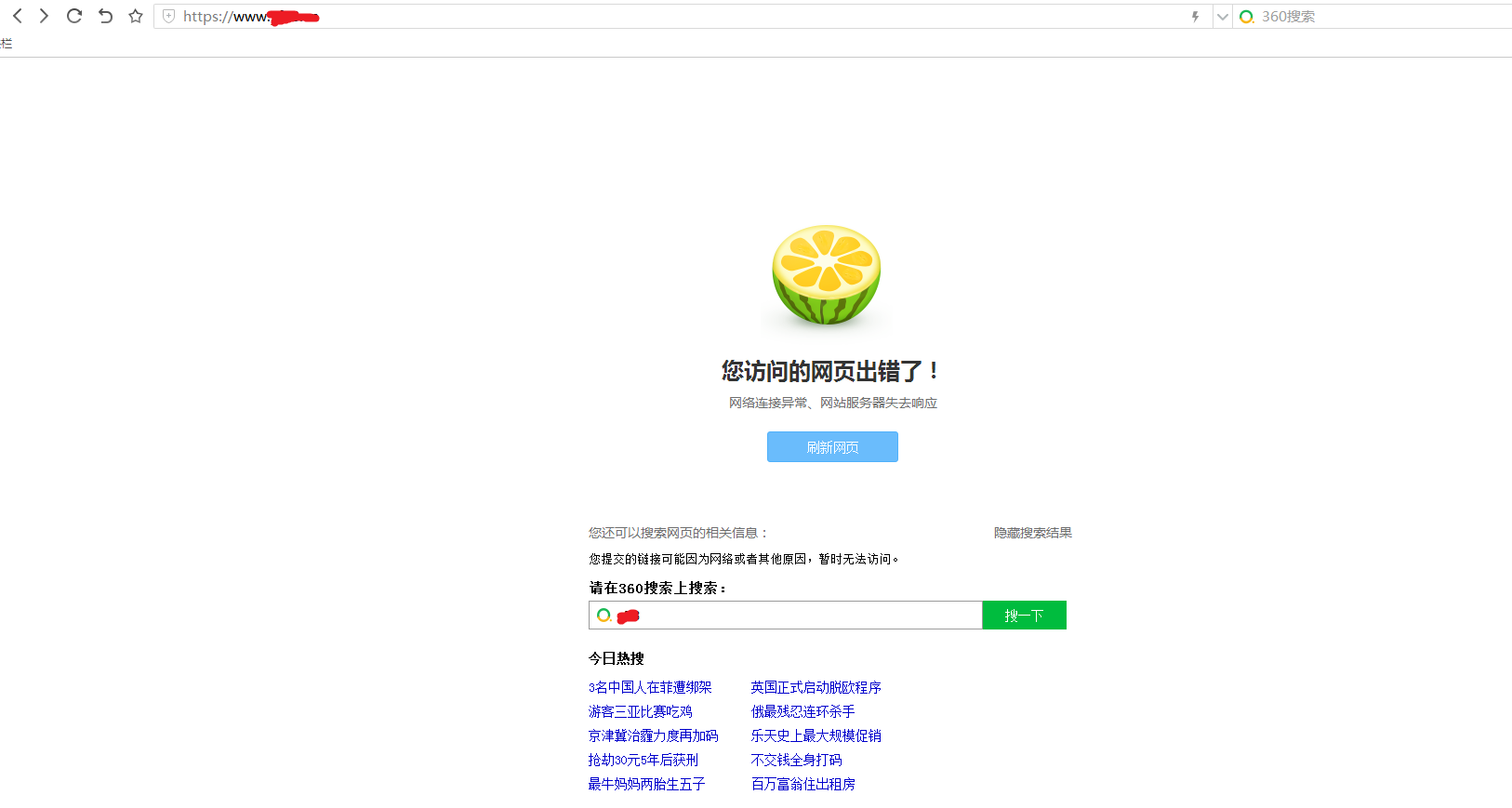Click the small 360 logo inside page search field
This screenshot has height=808, width=1512.
[x=604, y=616]
